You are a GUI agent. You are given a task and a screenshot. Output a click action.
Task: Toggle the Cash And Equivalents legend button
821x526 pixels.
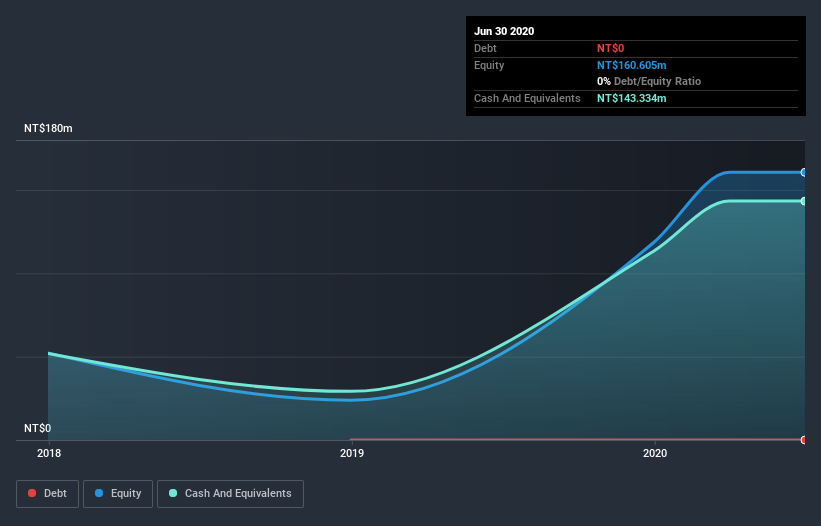tap(230, 494)
